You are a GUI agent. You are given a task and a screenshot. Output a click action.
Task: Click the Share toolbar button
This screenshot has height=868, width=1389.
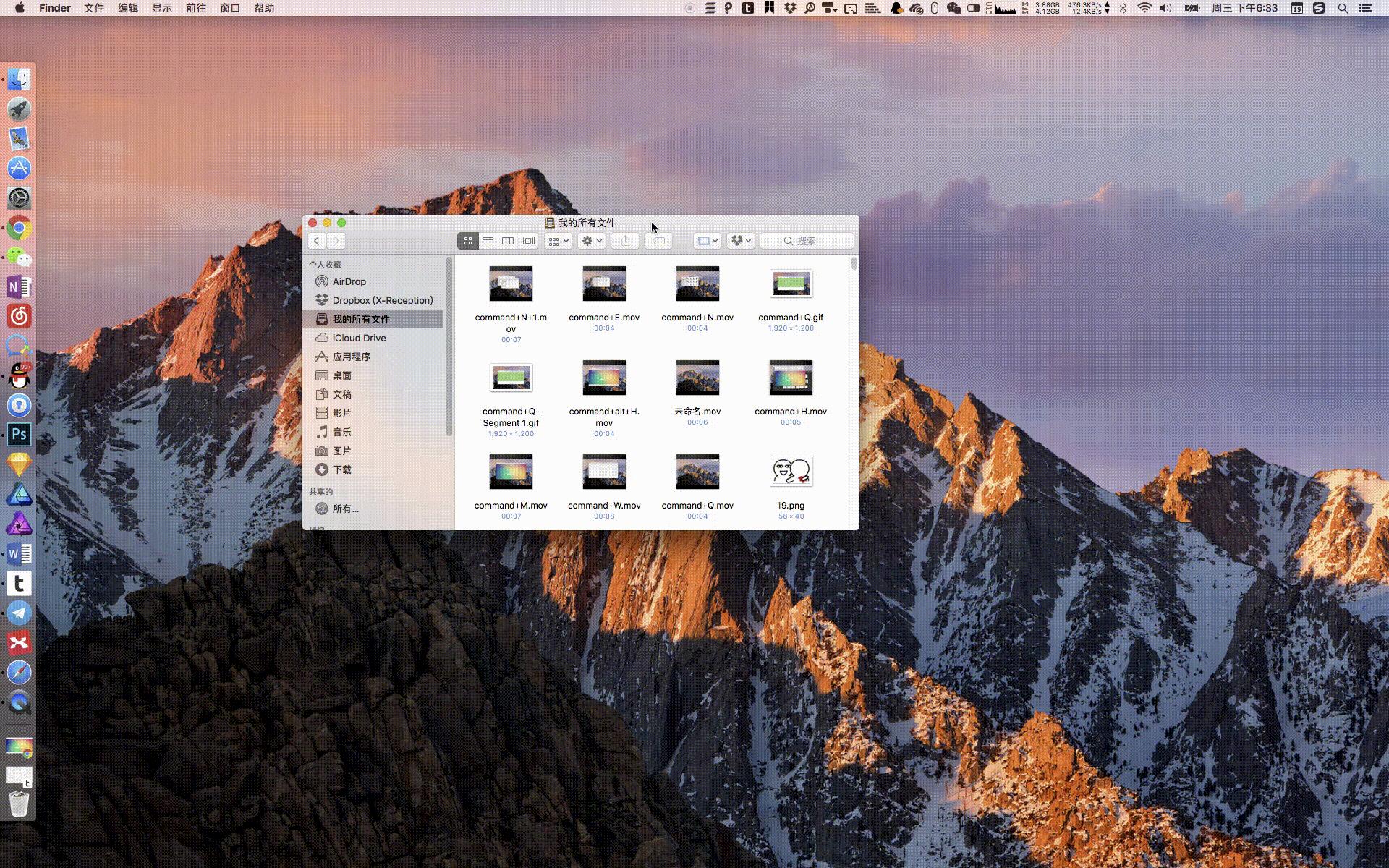point(625,241)
